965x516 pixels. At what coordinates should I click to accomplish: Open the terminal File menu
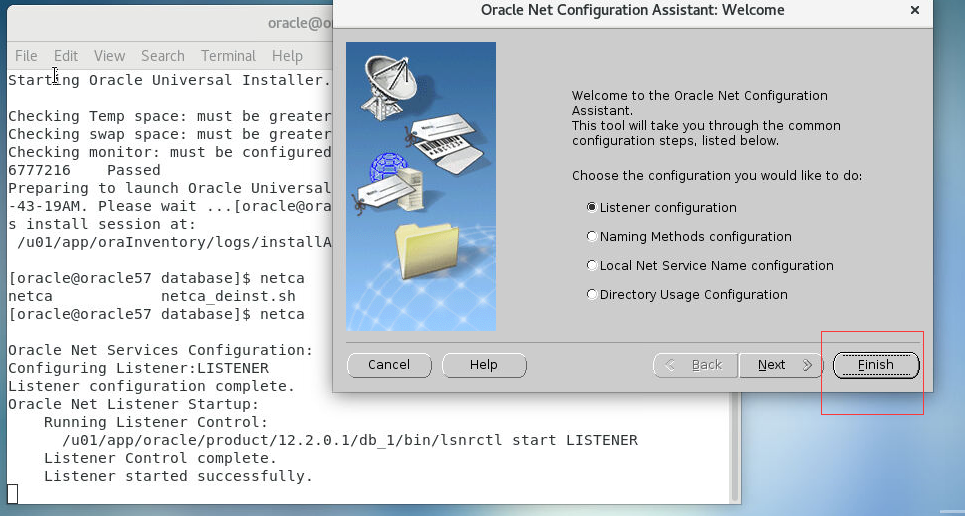point(26,56)
